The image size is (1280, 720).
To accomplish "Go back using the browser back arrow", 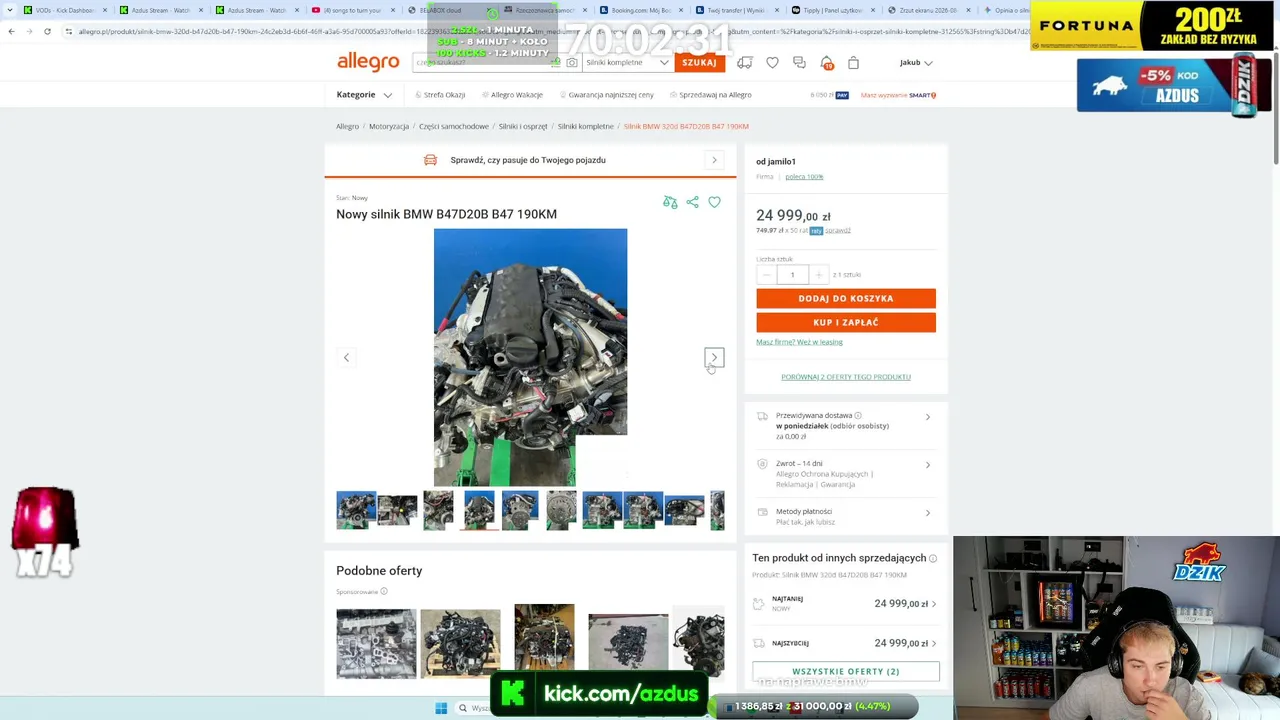I will (11, 31).
